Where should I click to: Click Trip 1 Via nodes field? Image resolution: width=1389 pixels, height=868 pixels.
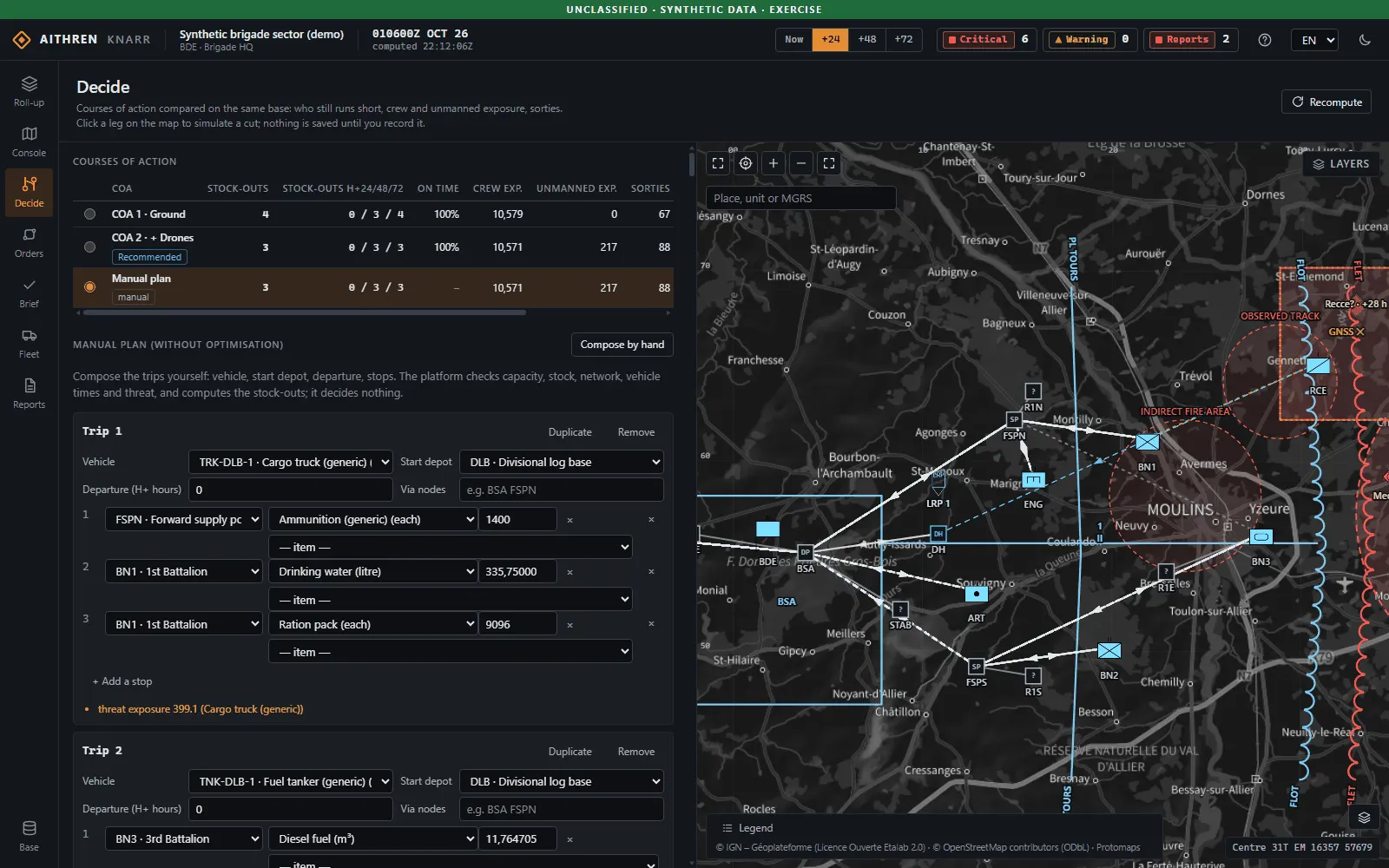561,490
